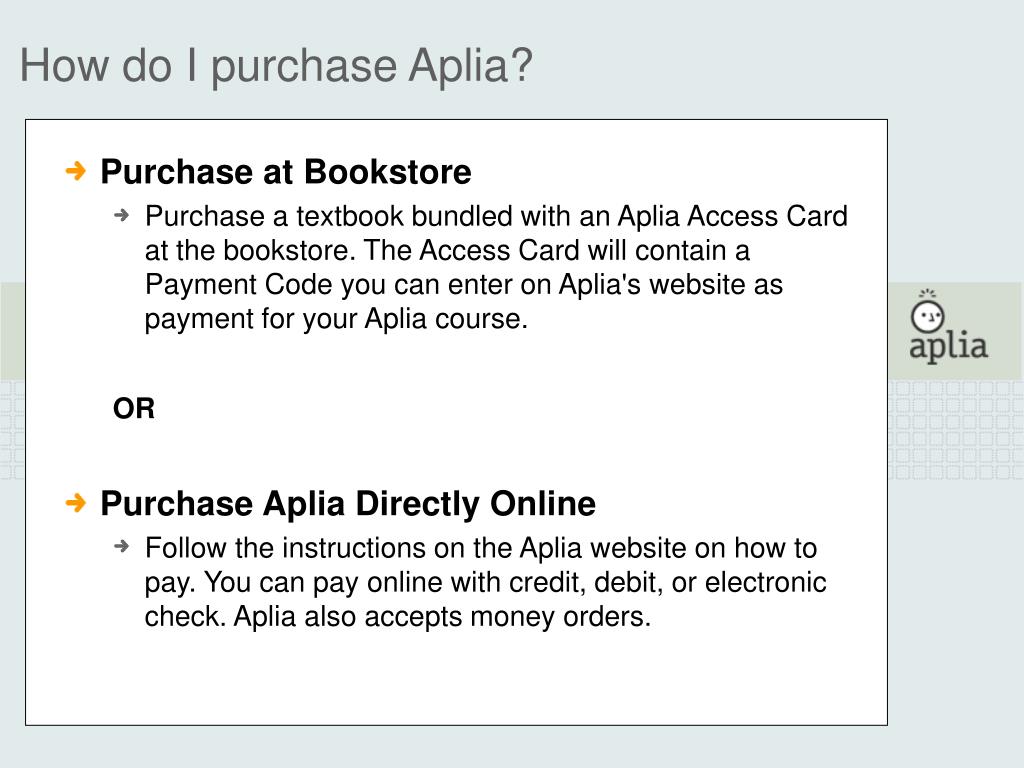This screenshot has width=1024, height=768.
Task: Select the 'Purchase at Bookstore' heading
Action: (285, 172)
